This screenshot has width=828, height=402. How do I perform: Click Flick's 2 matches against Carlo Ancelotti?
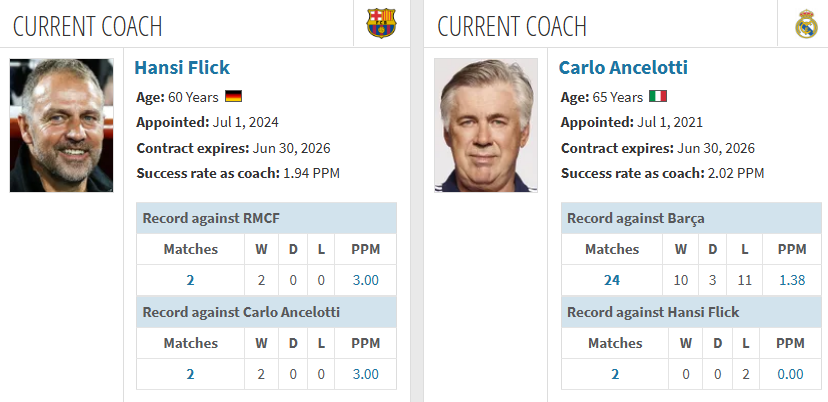click(x=190, y=374)
